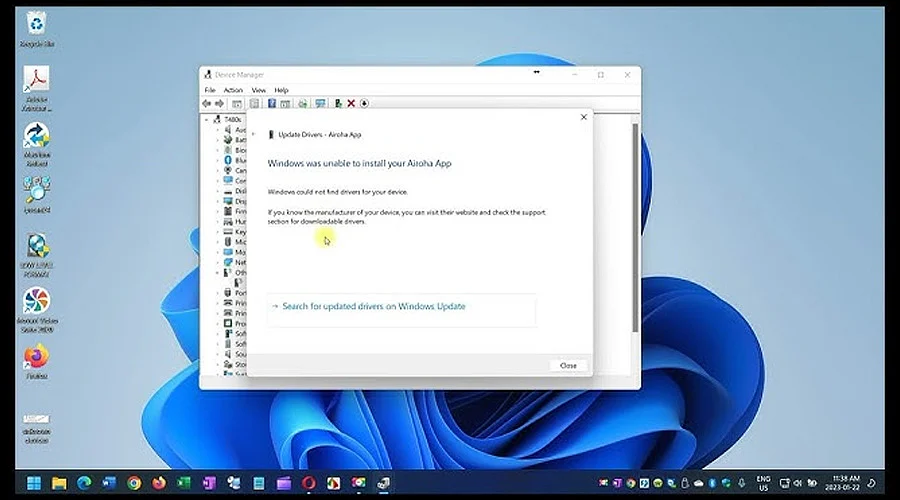900x500 pixels.
Task: Expand the Bluetooth category arrow
Action: (218, 160)
